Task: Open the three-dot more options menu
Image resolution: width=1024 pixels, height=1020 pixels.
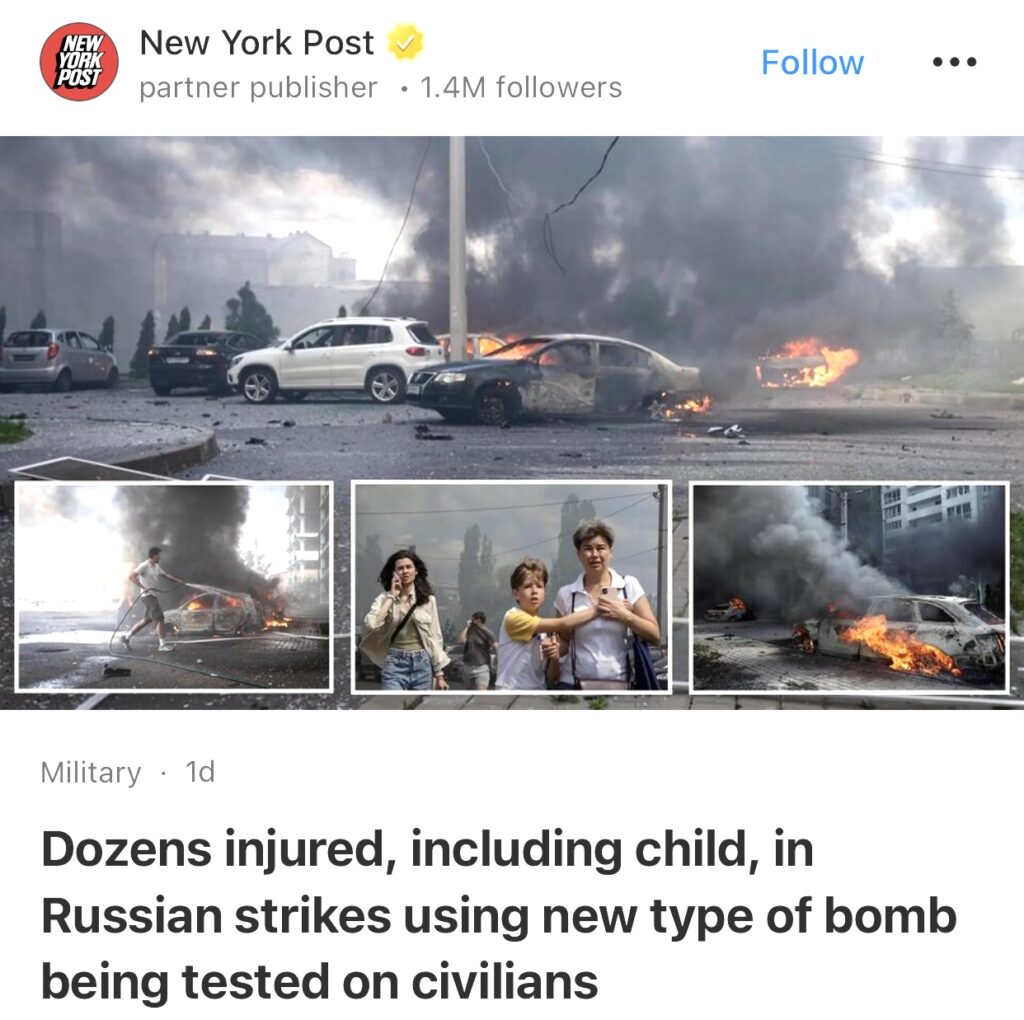Action: 954,62
